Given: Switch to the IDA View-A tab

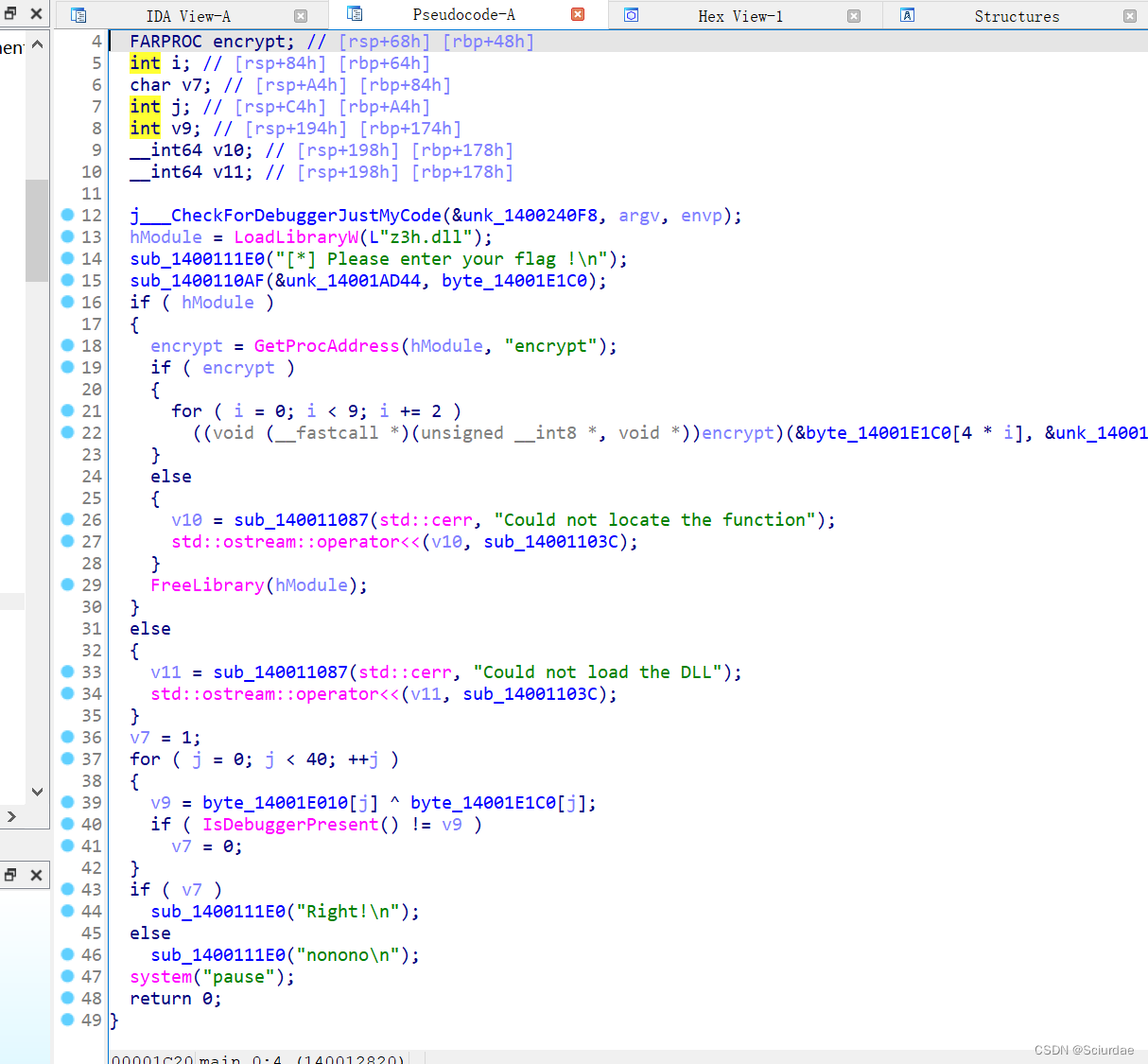Looking at the screenshot, I should pos(188,16).
